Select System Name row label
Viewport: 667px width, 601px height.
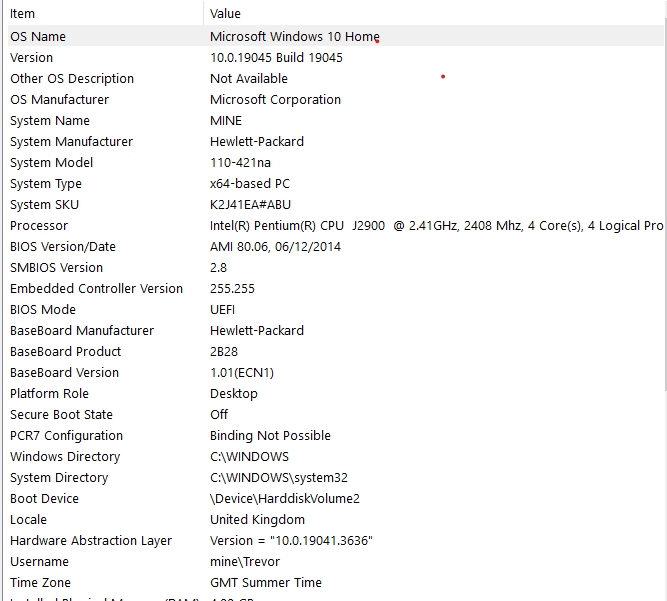coord(50,120)
